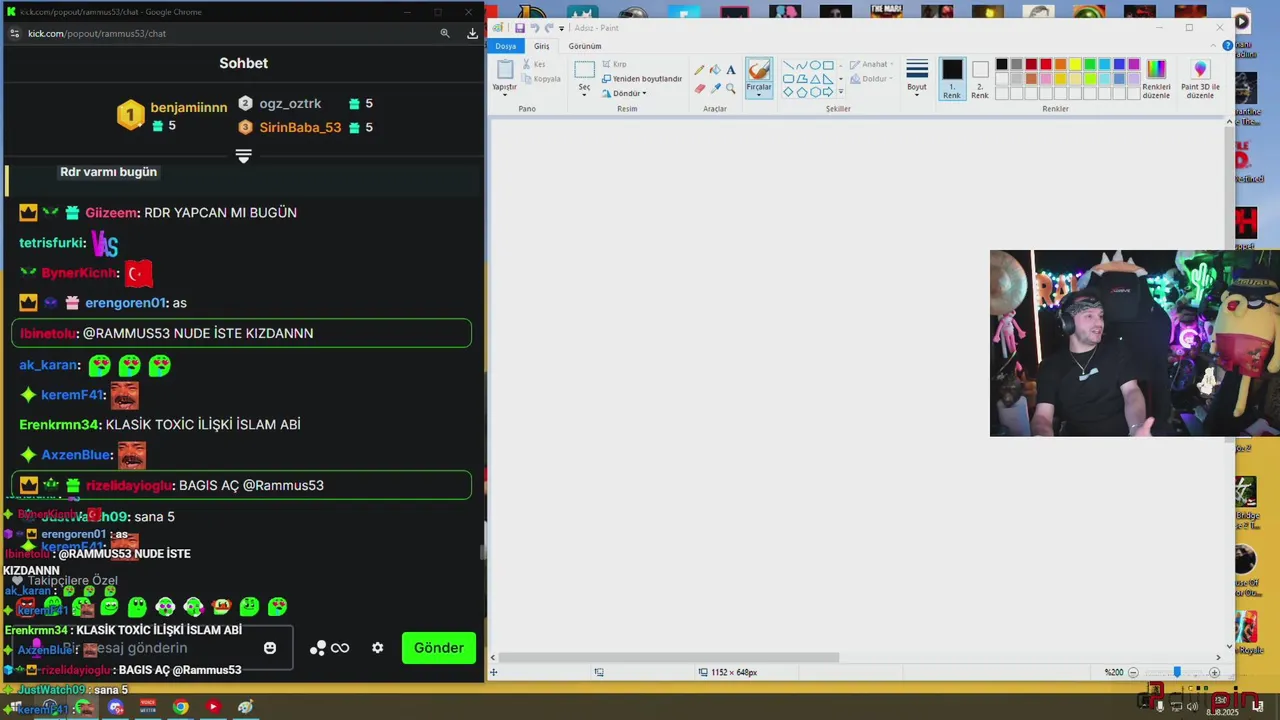The height and width of the screenshot is (720, 1280).
Task: Expand the Yapıştır paste dropdown arrow
Action: pyautogui.click(x=505, y=94)
